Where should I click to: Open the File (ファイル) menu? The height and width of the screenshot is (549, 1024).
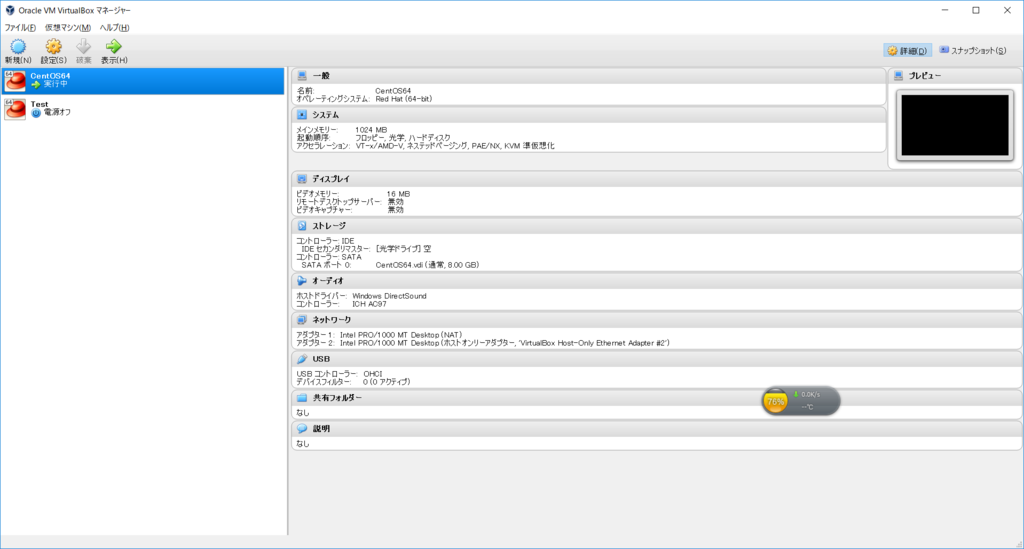[20, 27]
